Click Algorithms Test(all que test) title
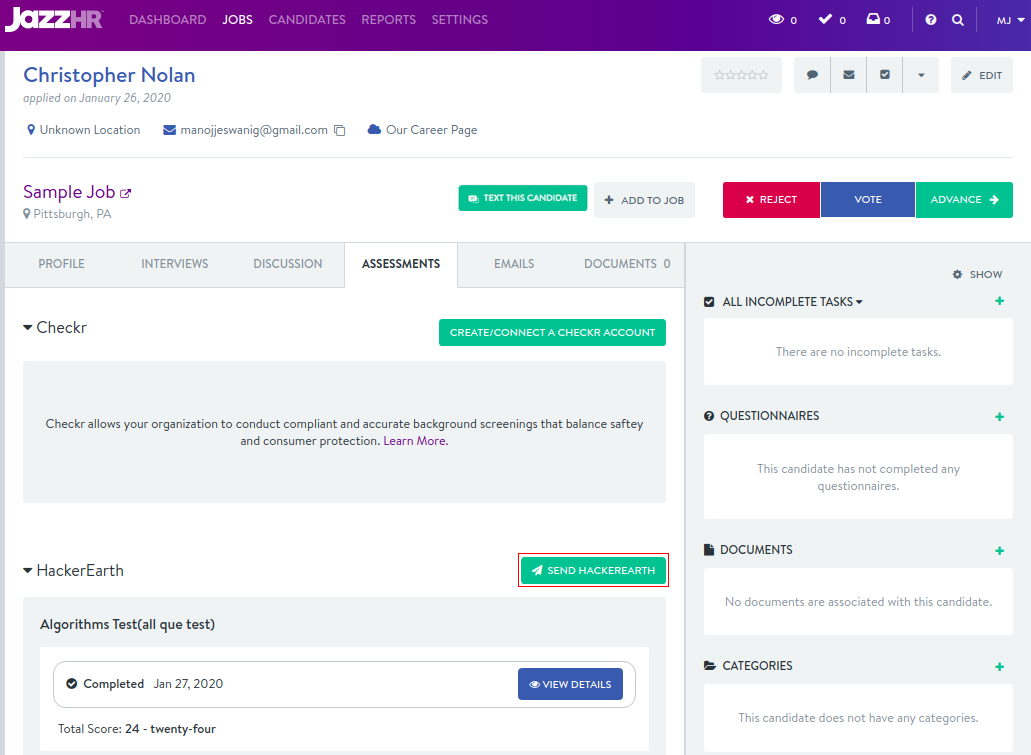Screen dimensions: 1031x755 (128, 624)
